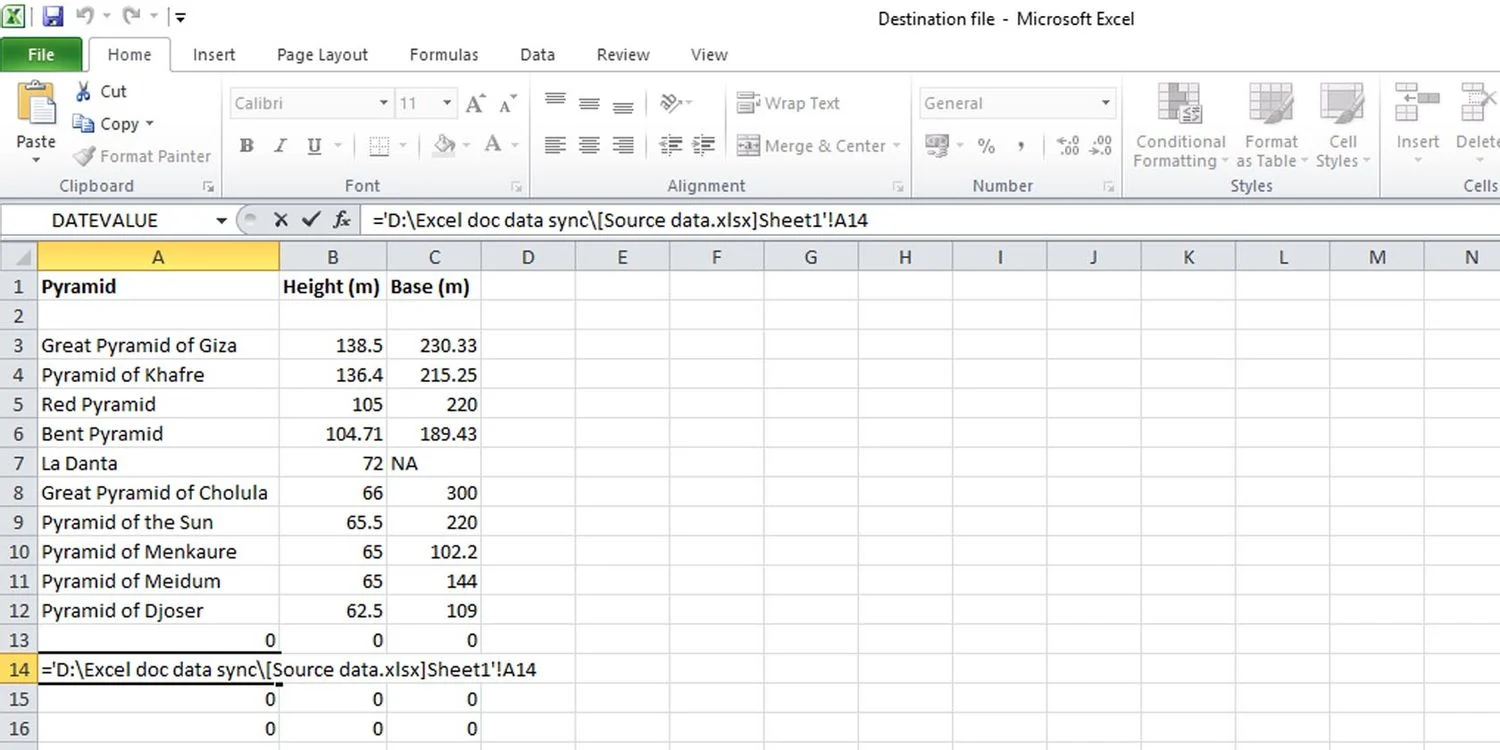Click the Orientation text angle icon
The width and height of the screenshot is (1500, 750).
(x=671, y=103)
